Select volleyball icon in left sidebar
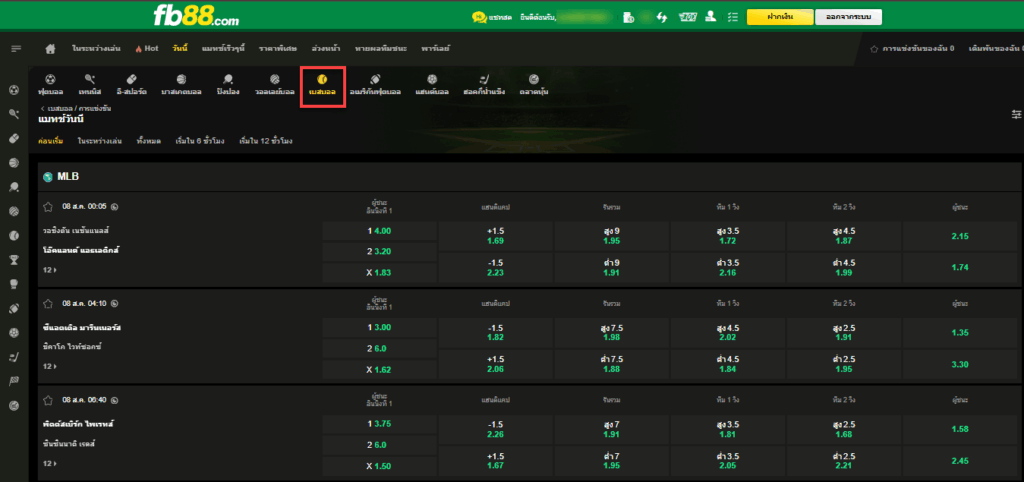1024x482 pixels. (14, 211)
